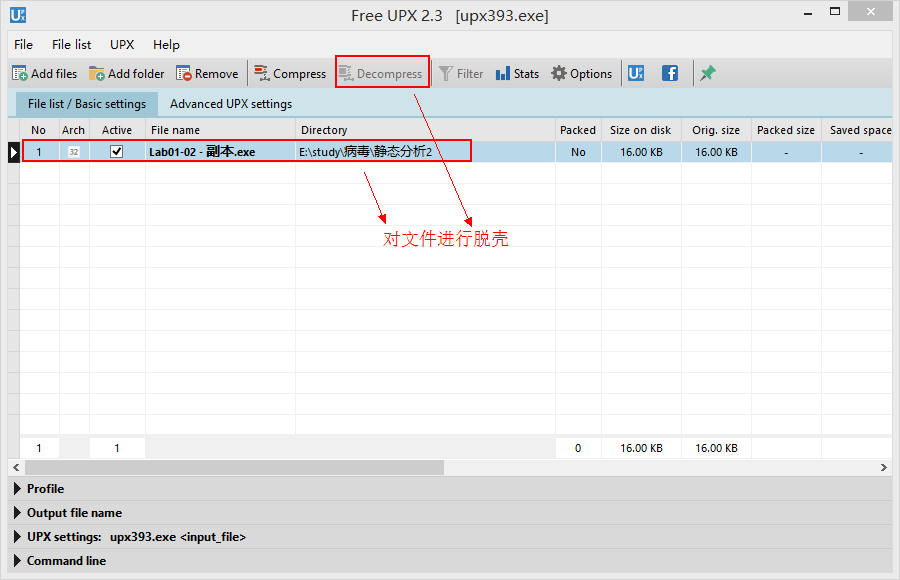900x580 pixels.
Task: Click the Add files toolbar icon
Action: click(20, 73)
